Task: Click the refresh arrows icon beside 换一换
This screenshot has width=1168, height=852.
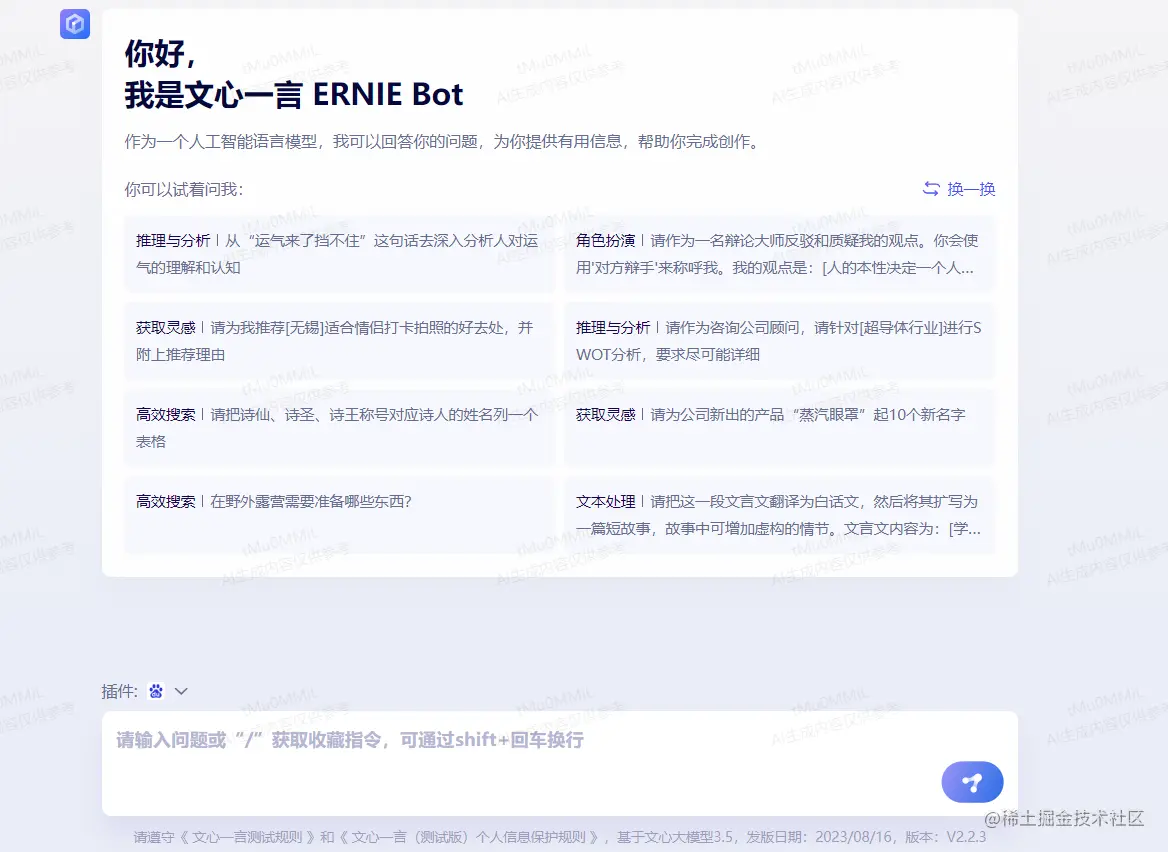Action: click(931, 189)
